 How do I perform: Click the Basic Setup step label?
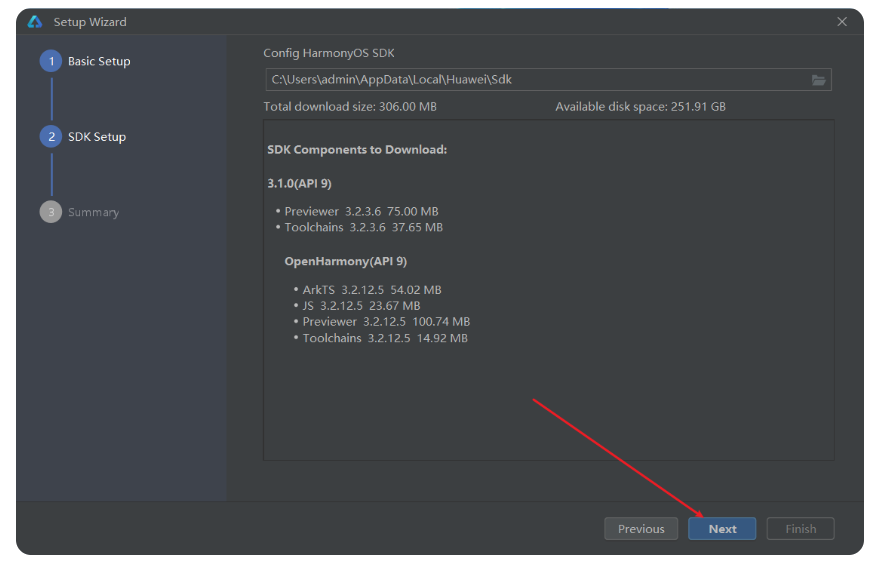point(99,61)
